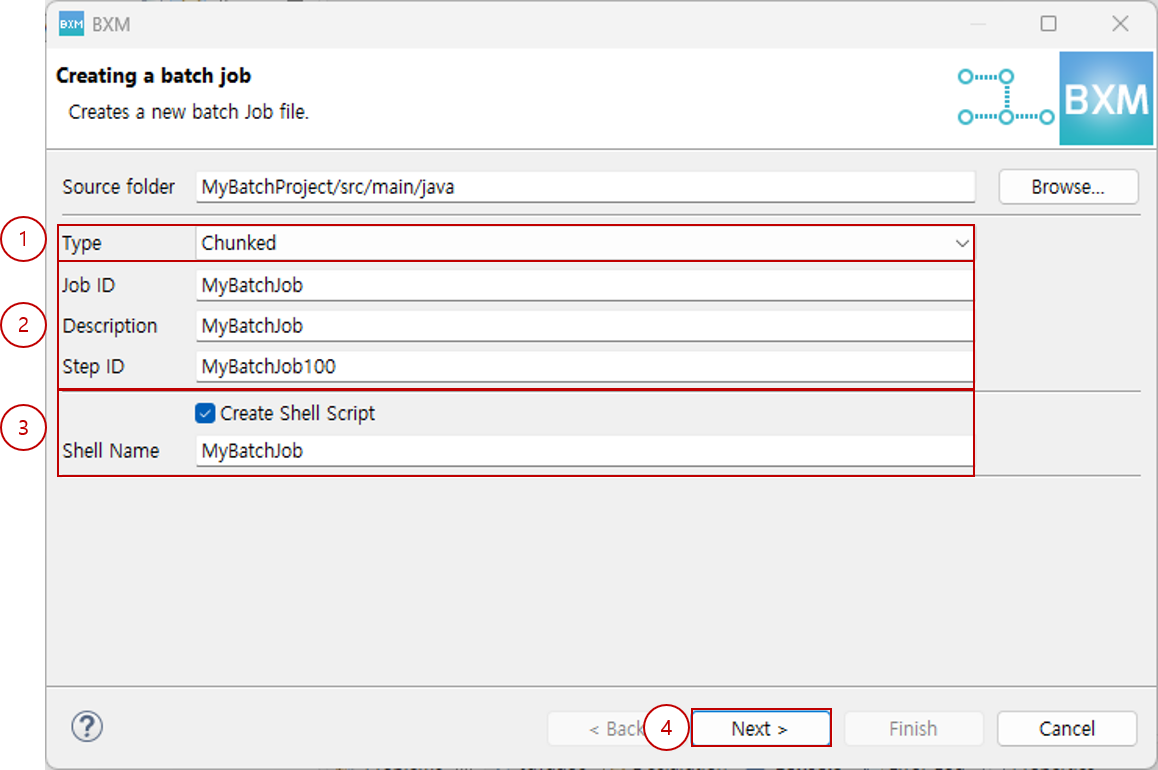Close the BXM dialog window
The height and width of the screenshot is (770, 1158).
(x=1120, y=24)
